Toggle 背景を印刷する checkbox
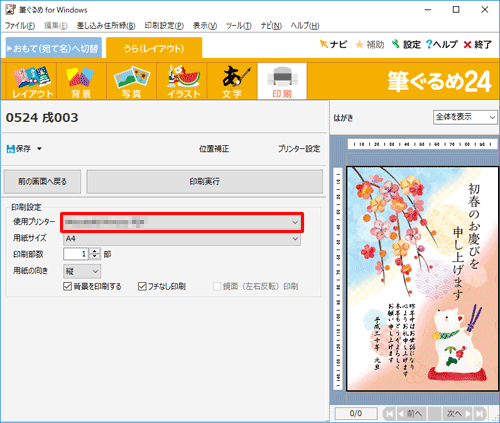Viewport: 500px width, 423px height. 67,286
